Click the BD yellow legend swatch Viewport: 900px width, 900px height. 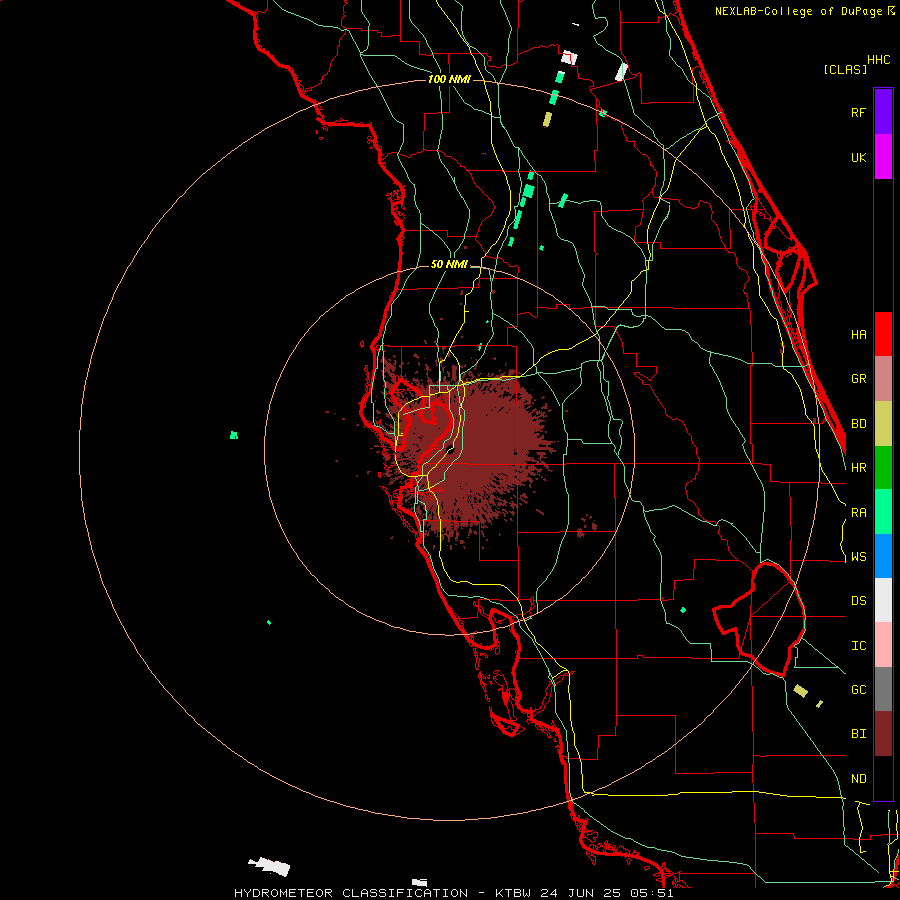tap(883, 424)
